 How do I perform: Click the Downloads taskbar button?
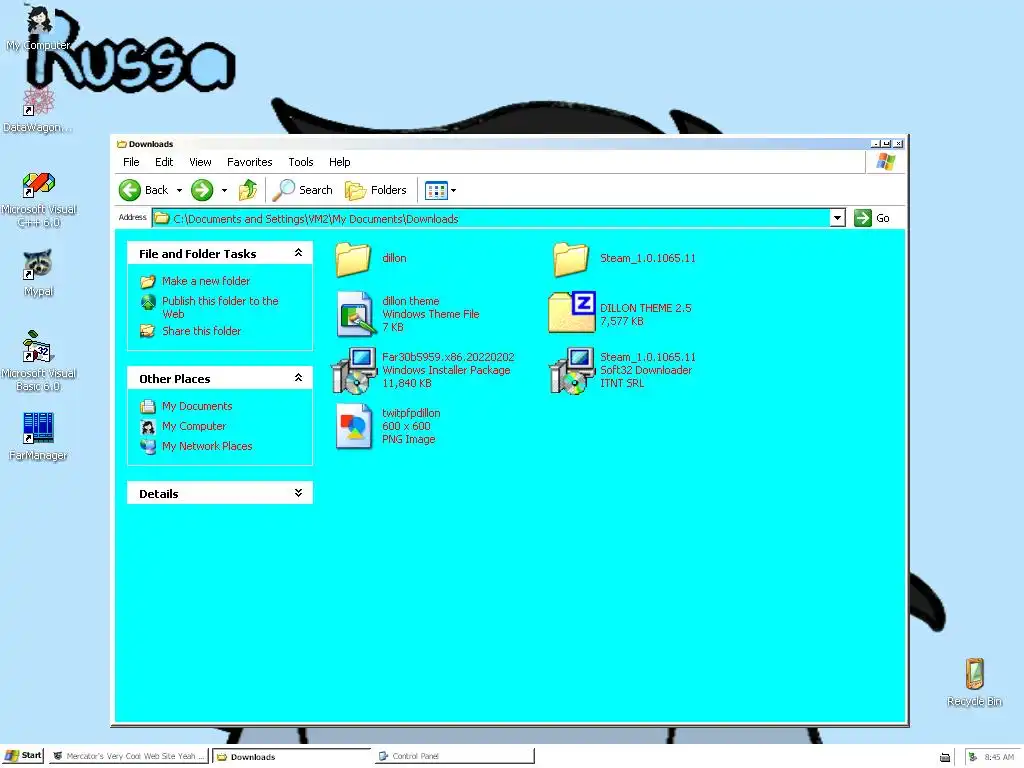(x=292, y=756)
